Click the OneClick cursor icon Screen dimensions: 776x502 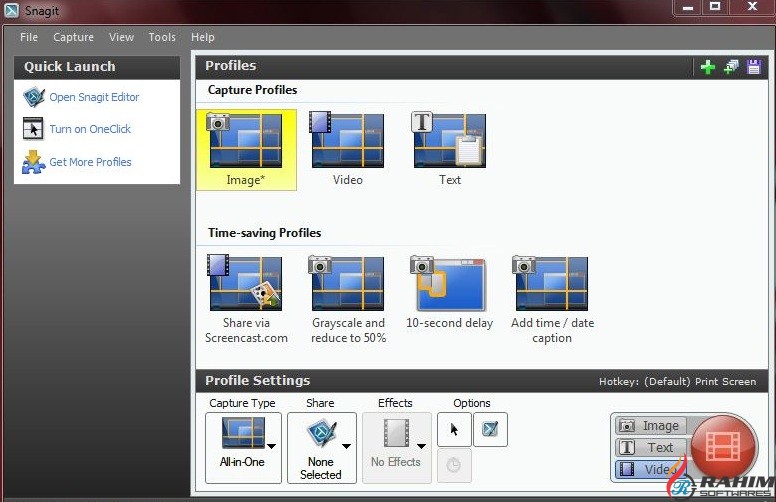[x=33, y=129]
